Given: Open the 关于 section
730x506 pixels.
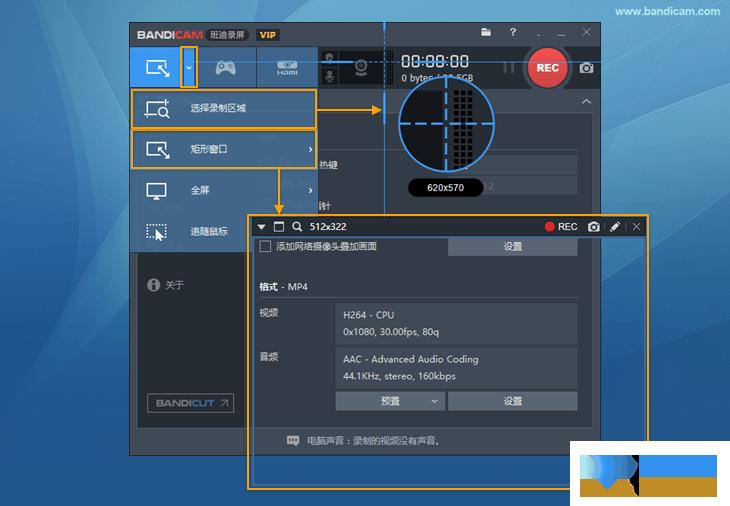Looking at the screenshot, I should click(165, 285).
